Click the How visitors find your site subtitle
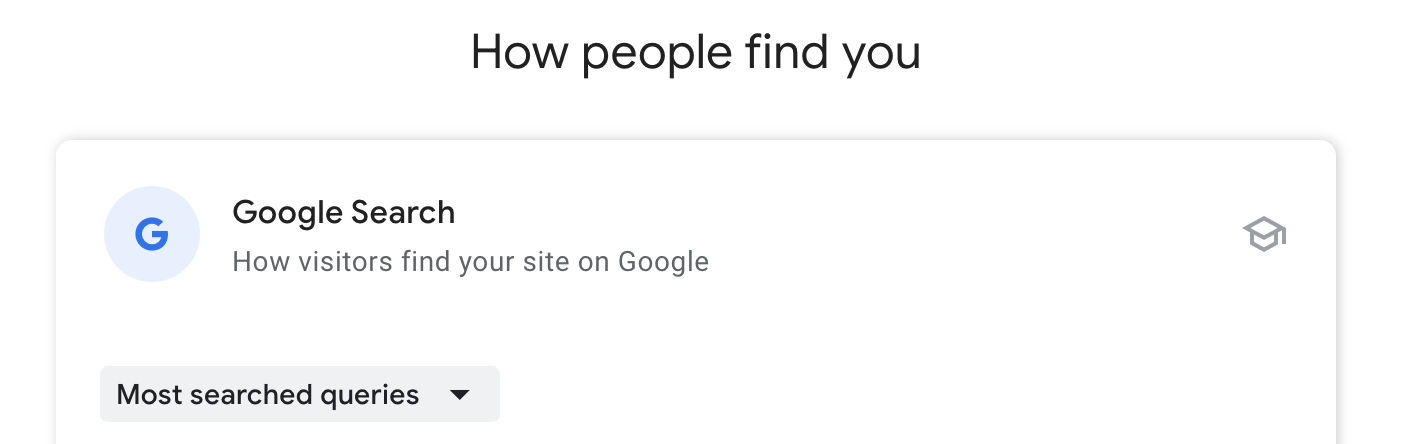This screenshot has width=1406, height=444. coord(470,262)
